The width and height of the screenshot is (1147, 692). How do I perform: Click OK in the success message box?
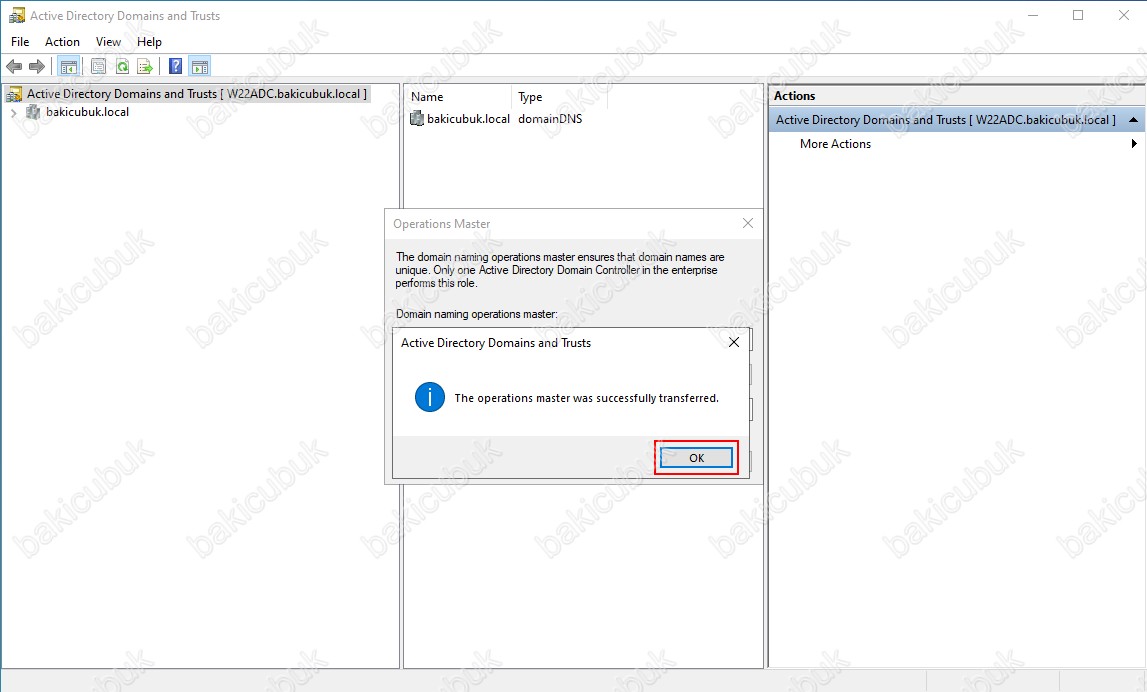point(696,458)
